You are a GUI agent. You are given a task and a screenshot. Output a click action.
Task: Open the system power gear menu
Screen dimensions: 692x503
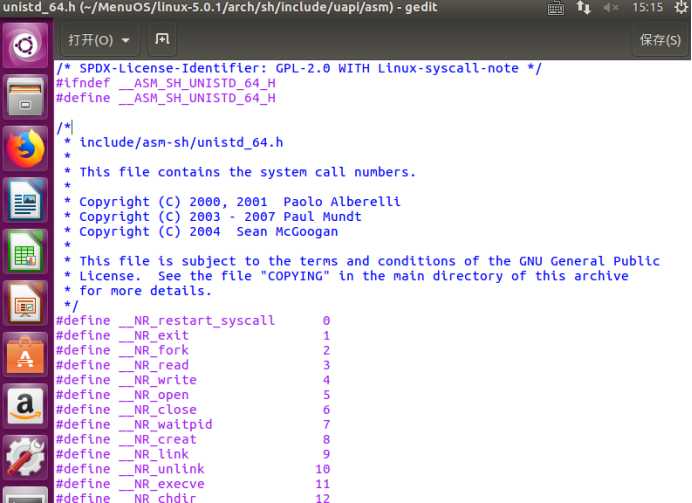pyautogui.click(x=681, y=8)
